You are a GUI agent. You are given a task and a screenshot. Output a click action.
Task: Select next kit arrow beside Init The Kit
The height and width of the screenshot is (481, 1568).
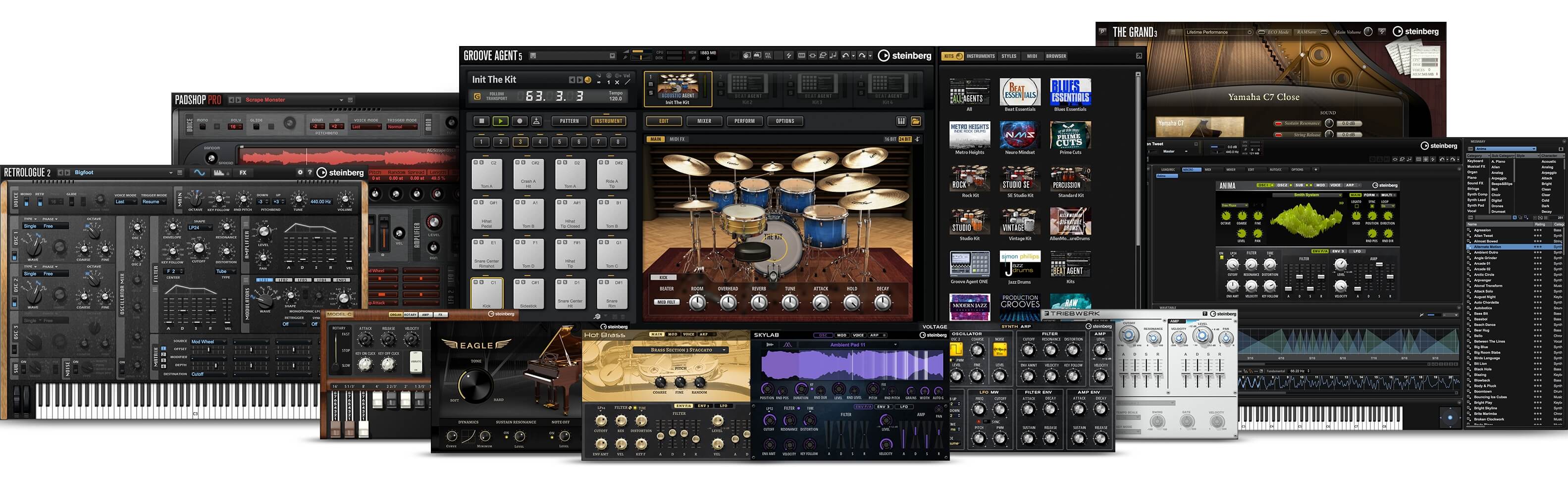(579, 80)
